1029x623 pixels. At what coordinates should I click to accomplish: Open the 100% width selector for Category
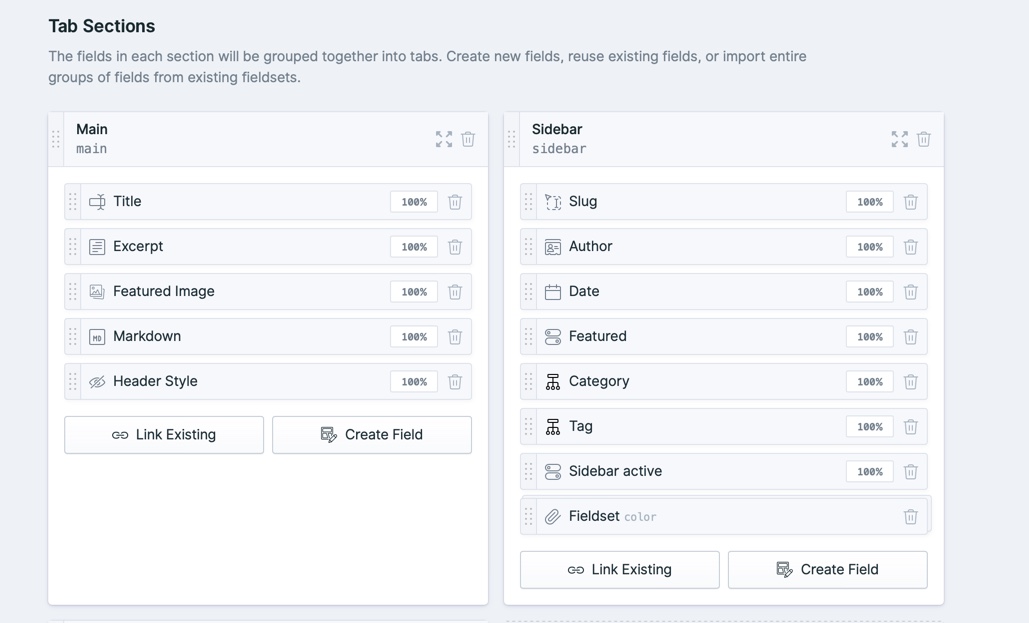pyautogui.click(x=870, y=381)
